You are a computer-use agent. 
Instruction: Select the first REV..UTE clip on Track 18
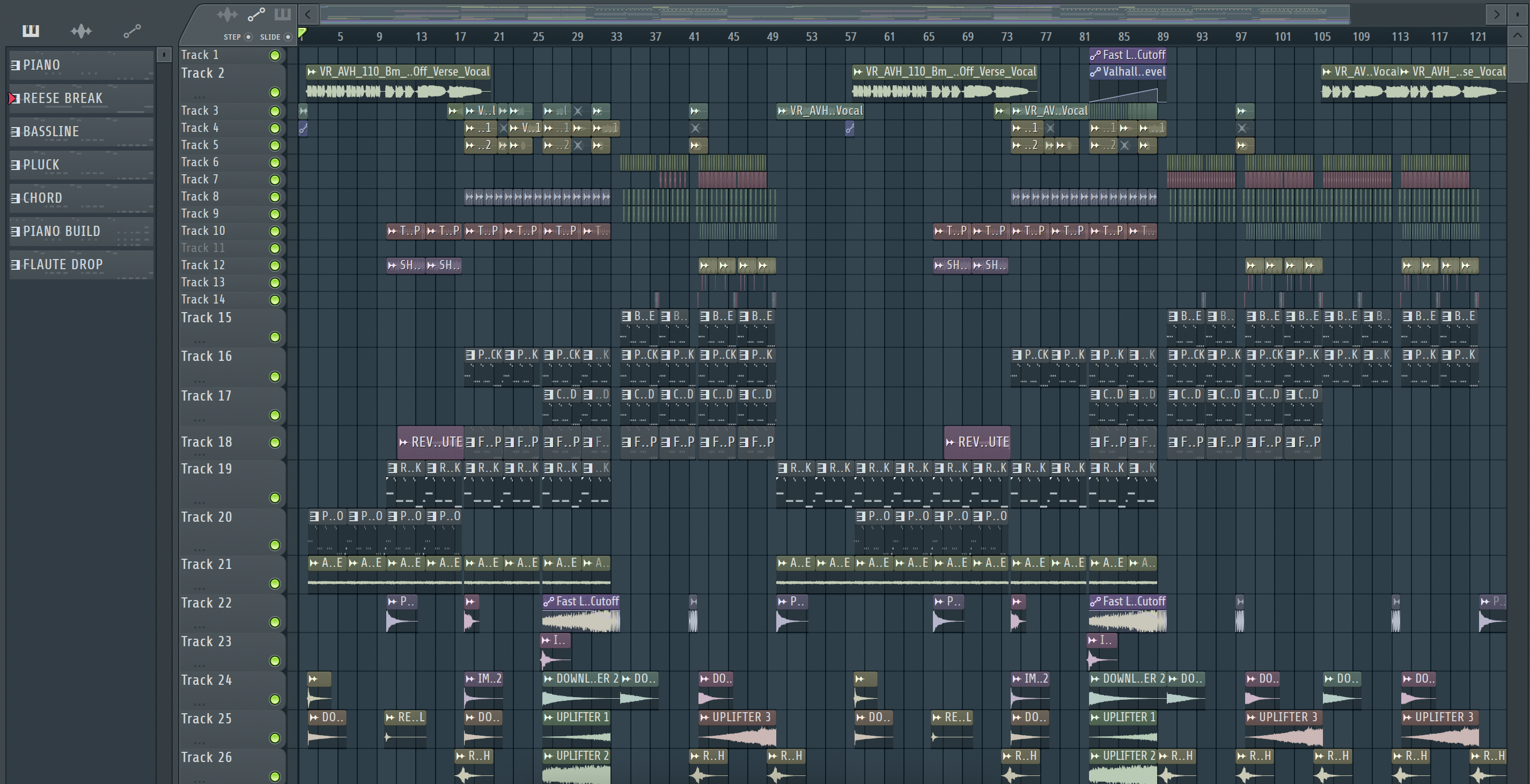click(x=431, y=442)
